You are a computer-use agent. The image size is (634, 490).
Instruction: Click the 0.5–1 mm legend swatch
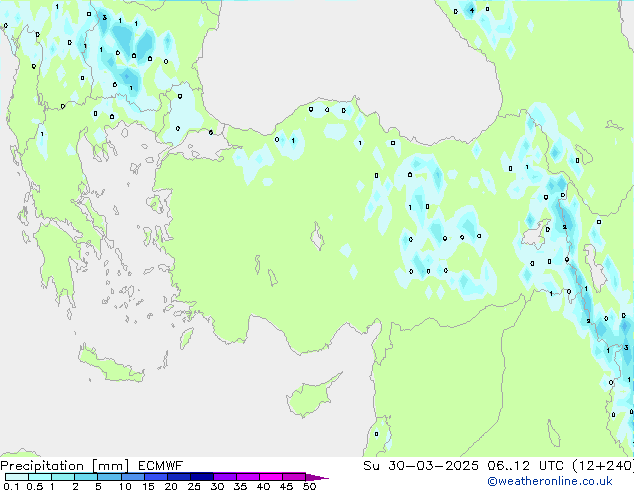tap(40, 477)
